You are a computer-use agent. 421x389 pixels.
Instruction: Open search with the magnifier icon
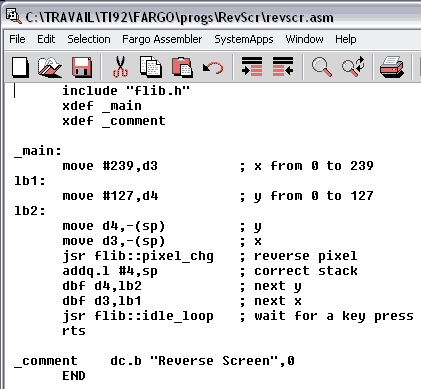[322, 67]
